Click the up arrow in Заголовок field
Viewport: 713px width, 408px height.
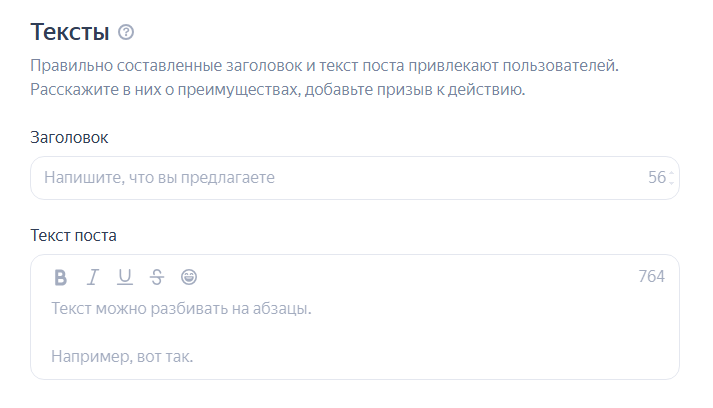[671, 174]
